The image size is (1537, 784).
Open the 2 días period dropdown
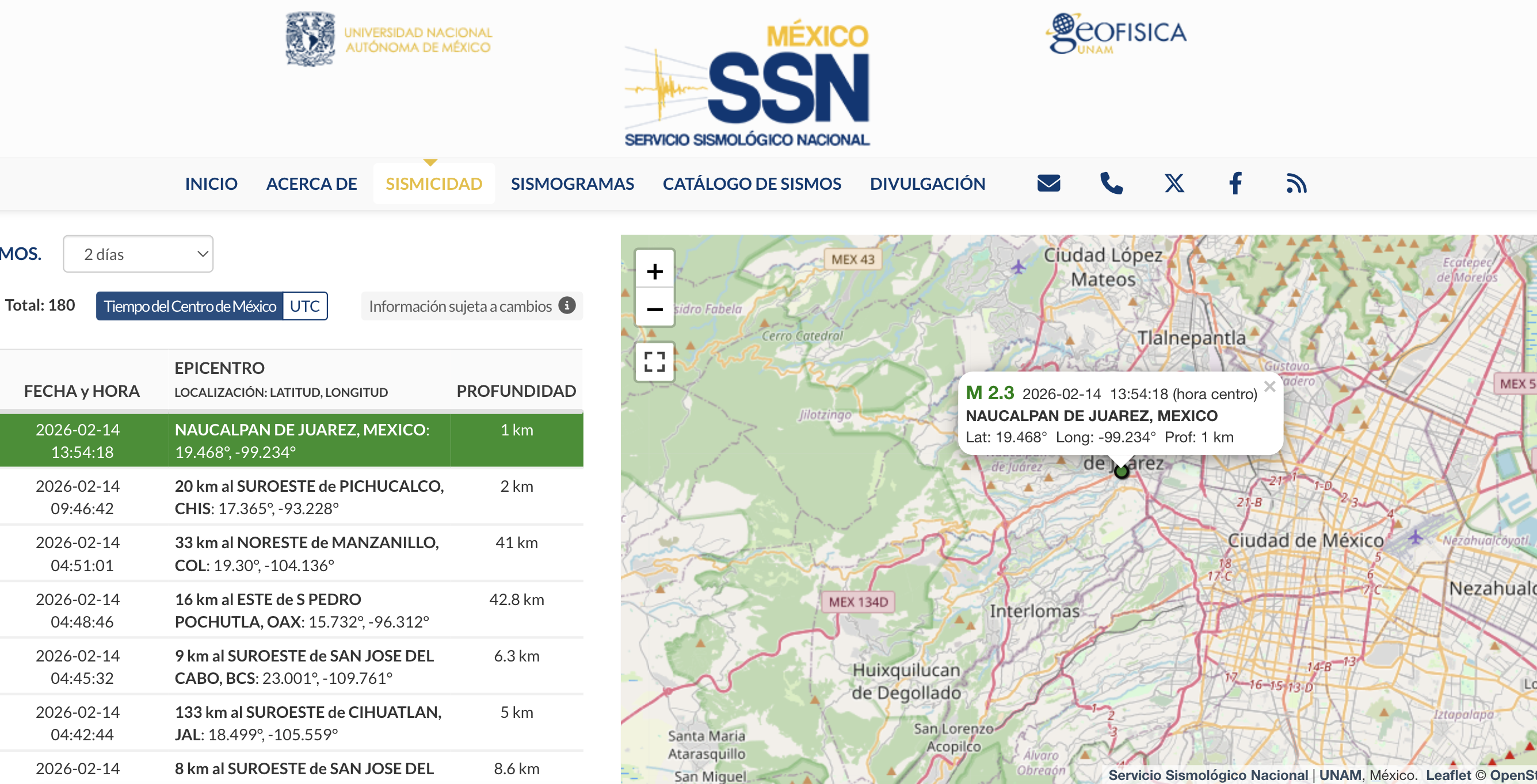pos(138,254)
